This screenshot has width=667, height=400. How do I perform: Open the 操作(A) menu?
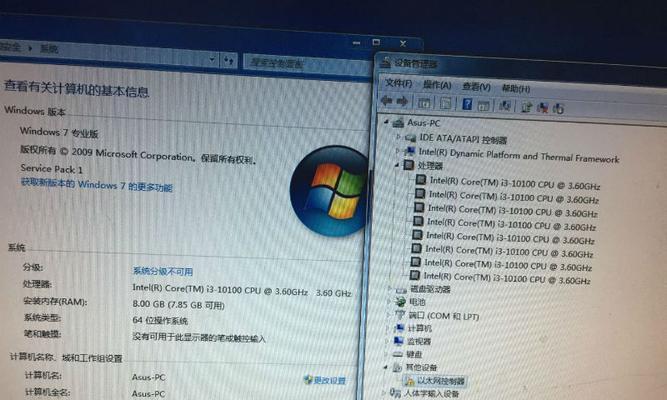pos(437,85)
